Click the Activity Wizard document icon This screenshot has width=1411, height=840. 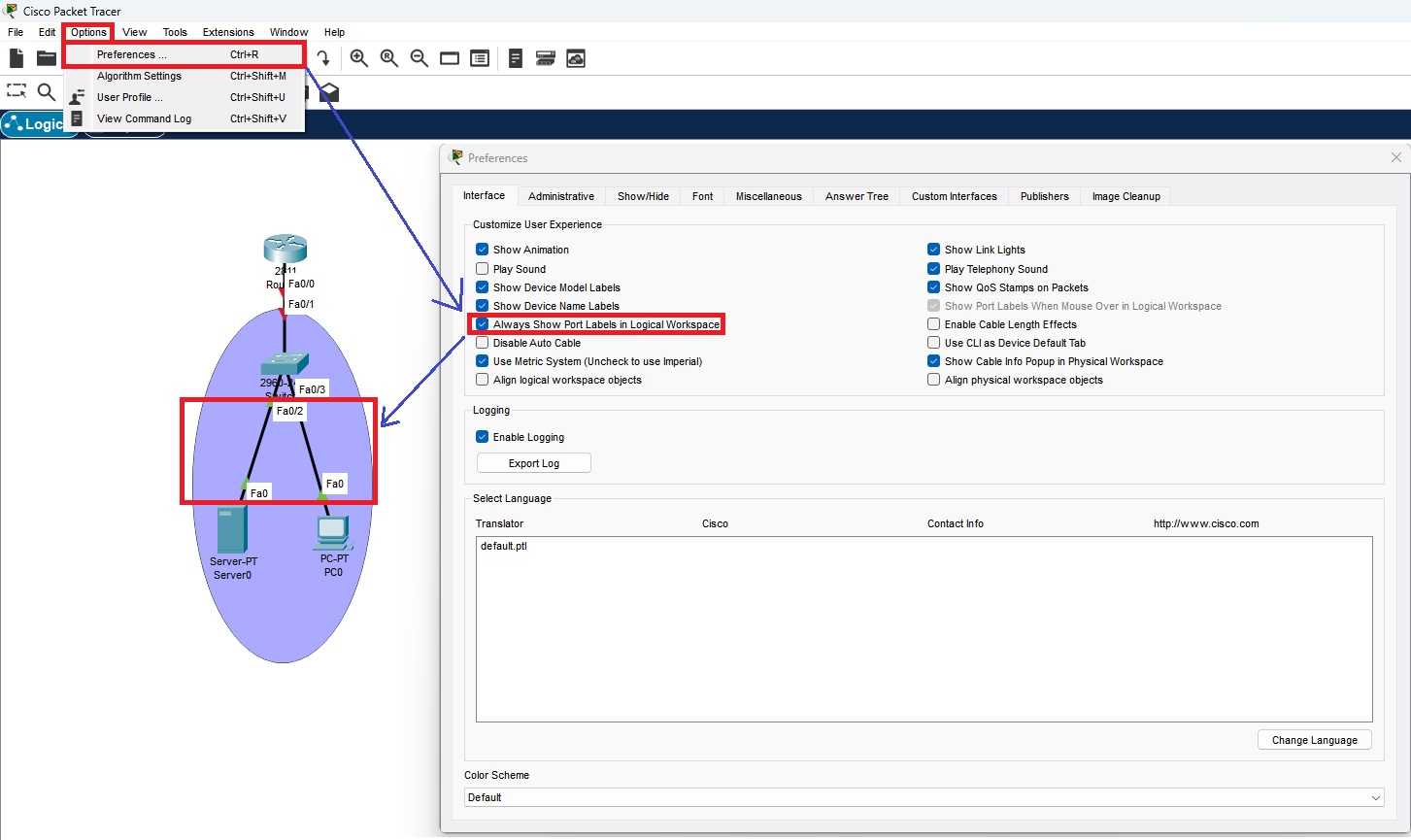tap(516, 58)
